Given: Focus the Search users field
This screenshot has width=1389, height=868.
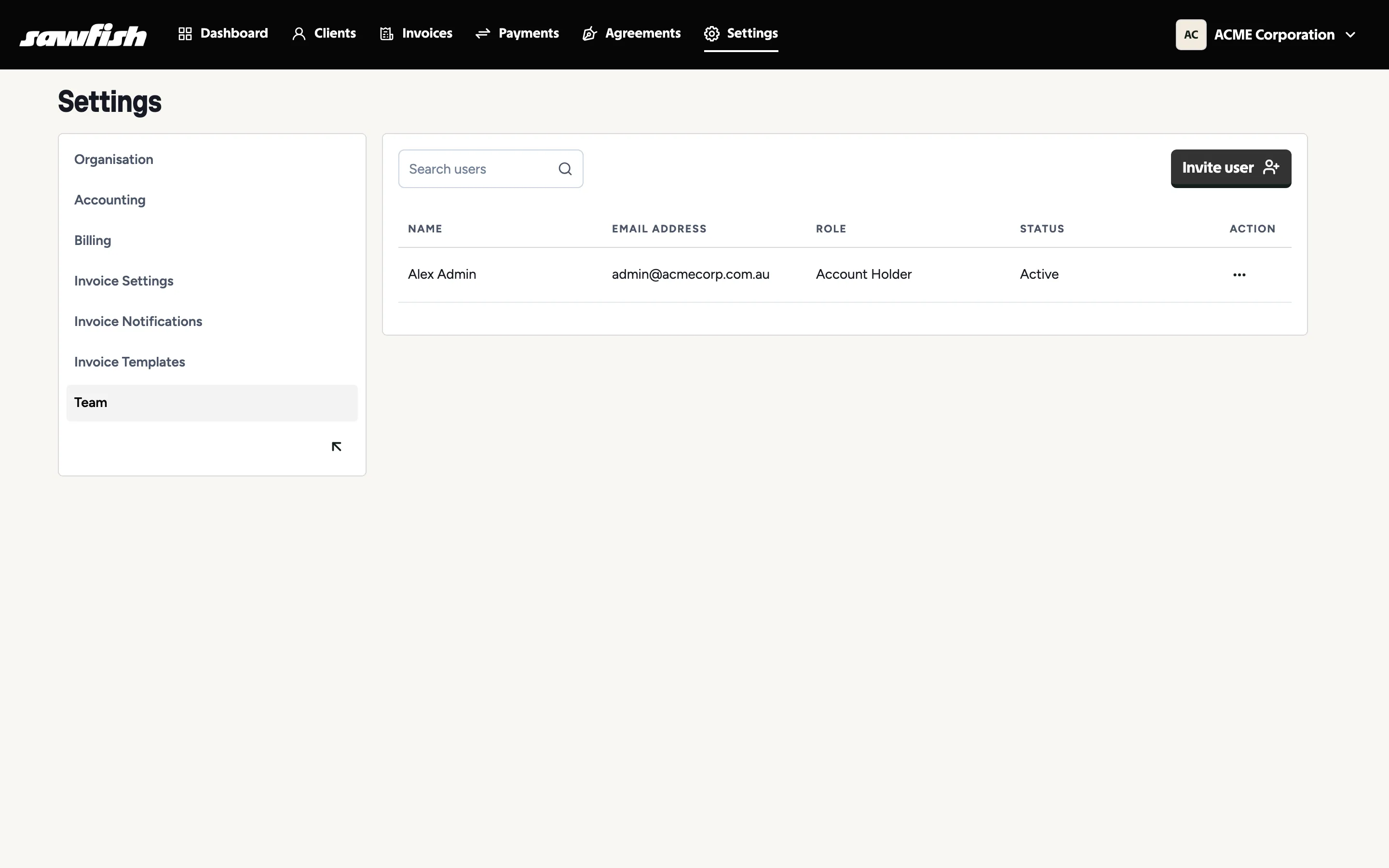Looking at the screenshot, I should click(491, 169).
